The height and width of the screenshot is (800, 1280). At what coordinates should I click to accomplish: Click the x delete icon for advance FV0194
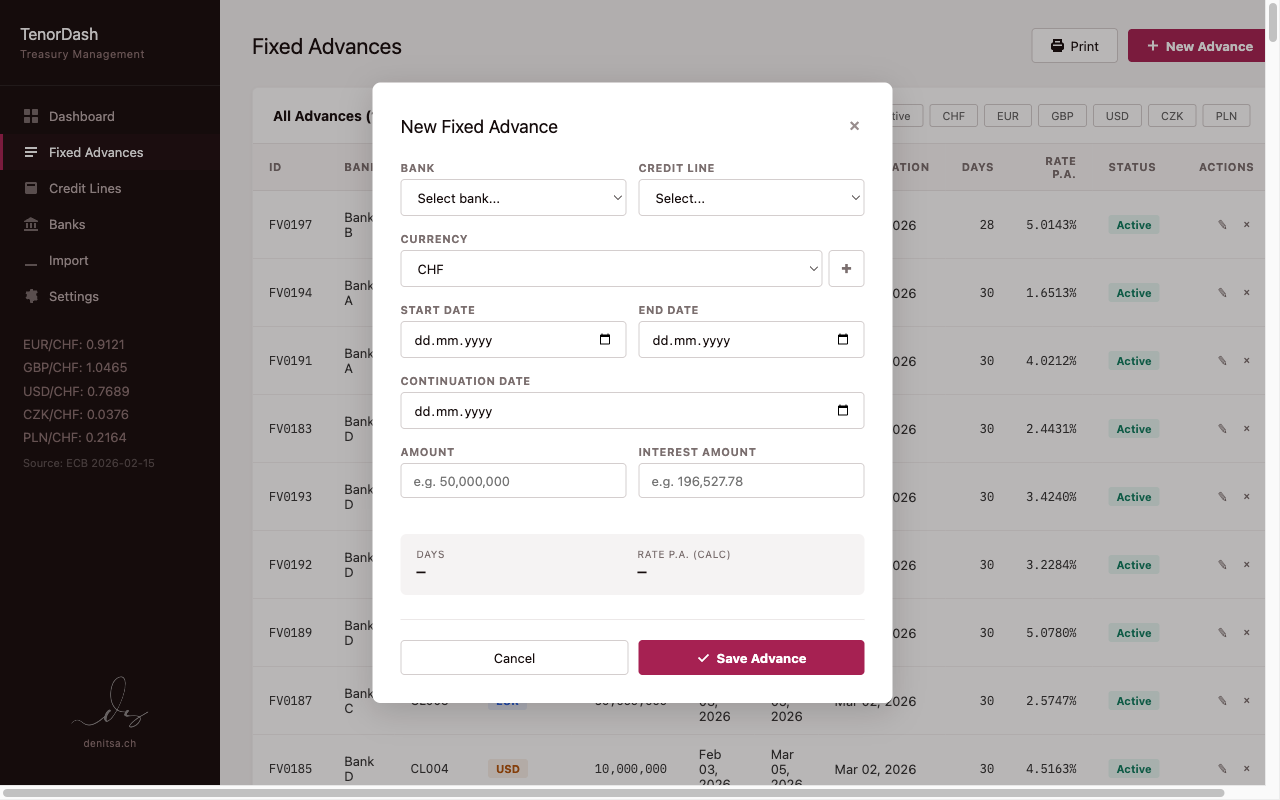click(x=1246, y=292)
